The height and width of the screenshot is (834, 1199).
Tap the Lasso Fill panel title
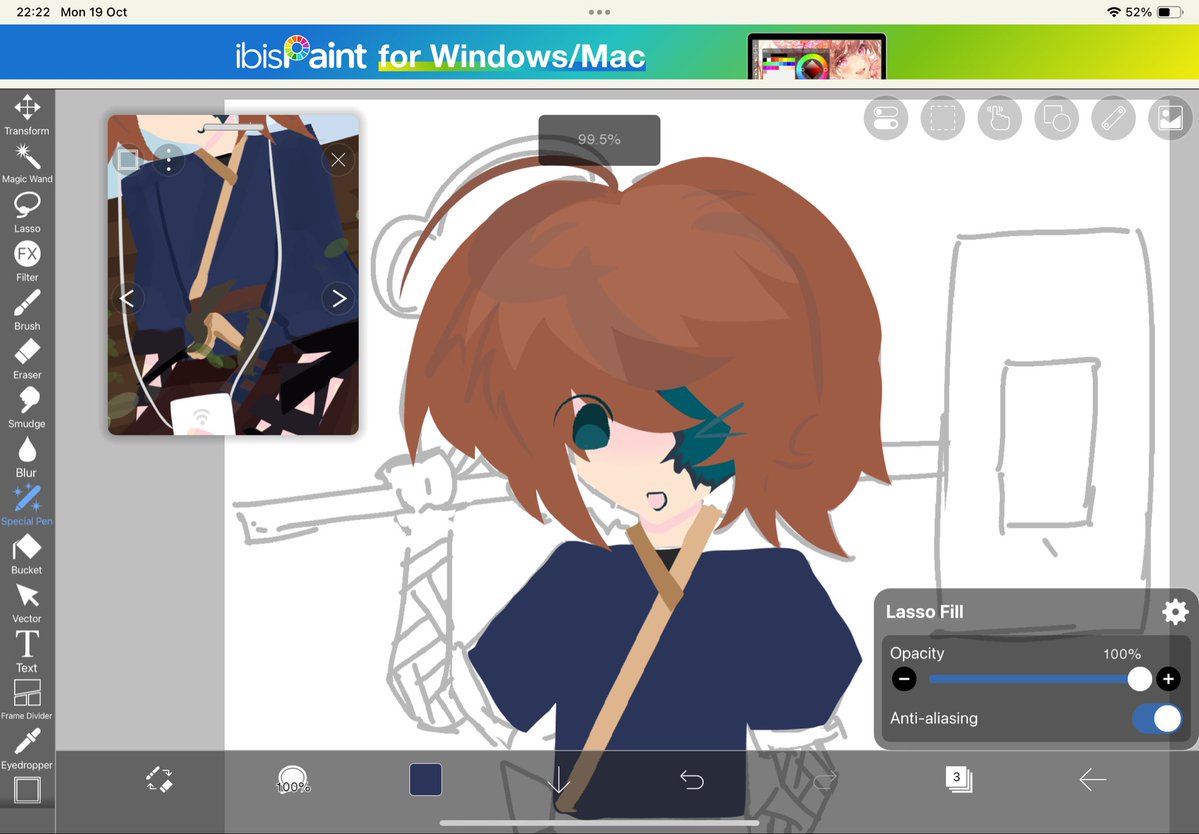pos(924,612)
